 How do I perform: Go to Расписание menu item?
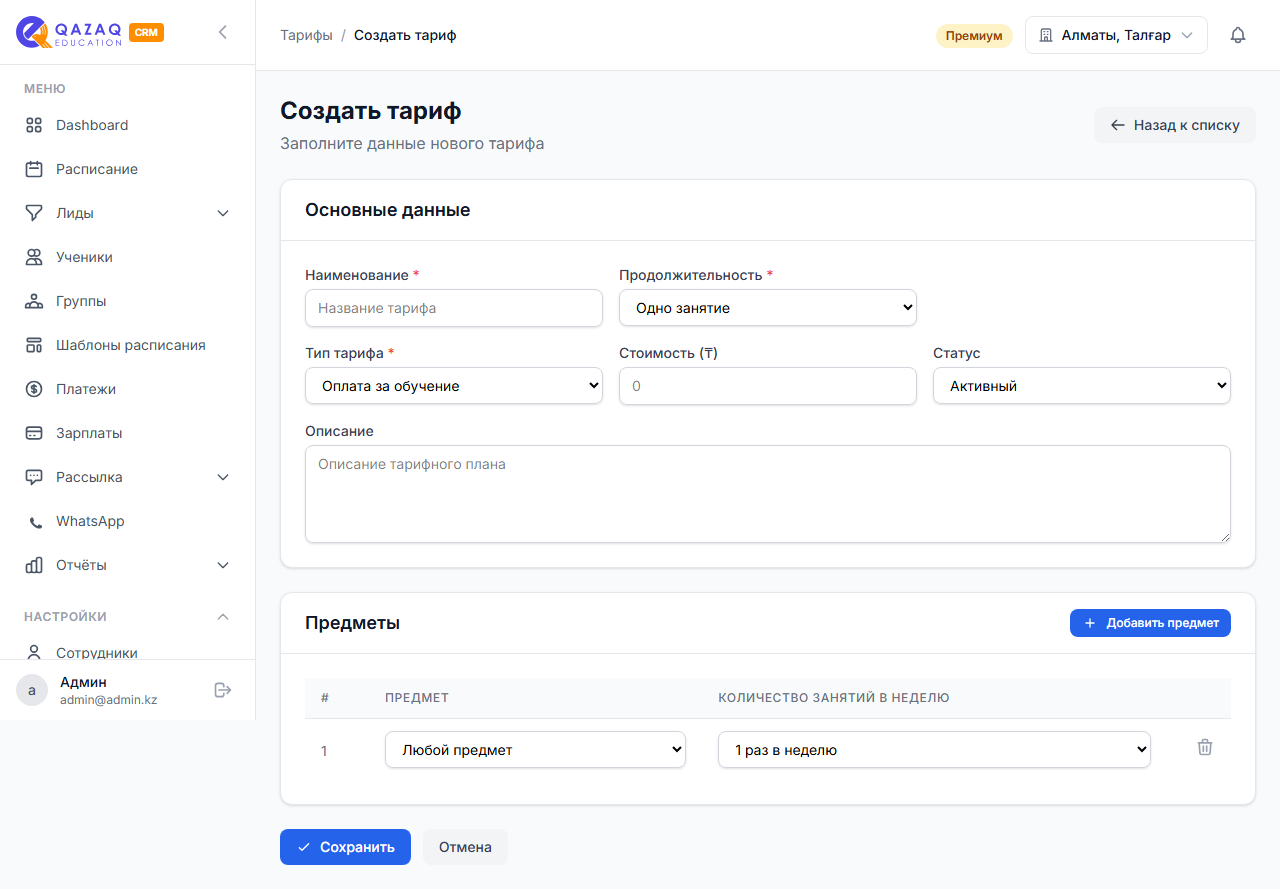(x=128, y=169)
